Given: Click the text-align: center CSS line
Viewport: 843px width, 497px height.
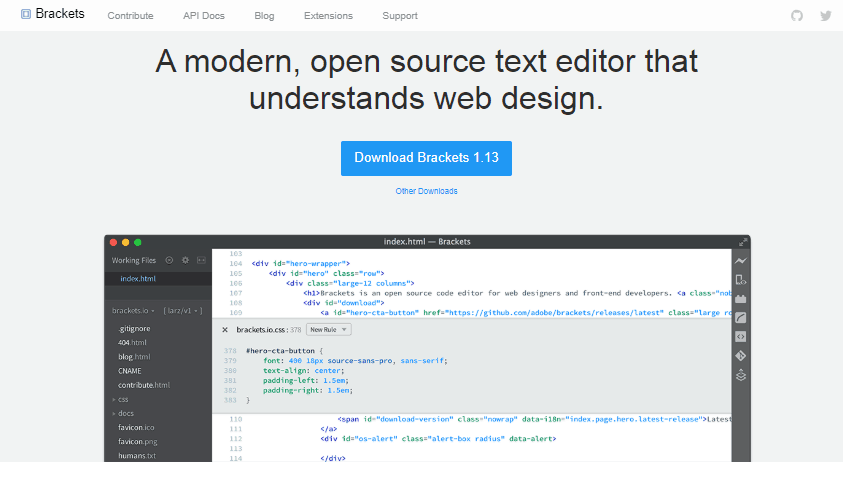Looking at the screenshot, I should pos(304,371).
